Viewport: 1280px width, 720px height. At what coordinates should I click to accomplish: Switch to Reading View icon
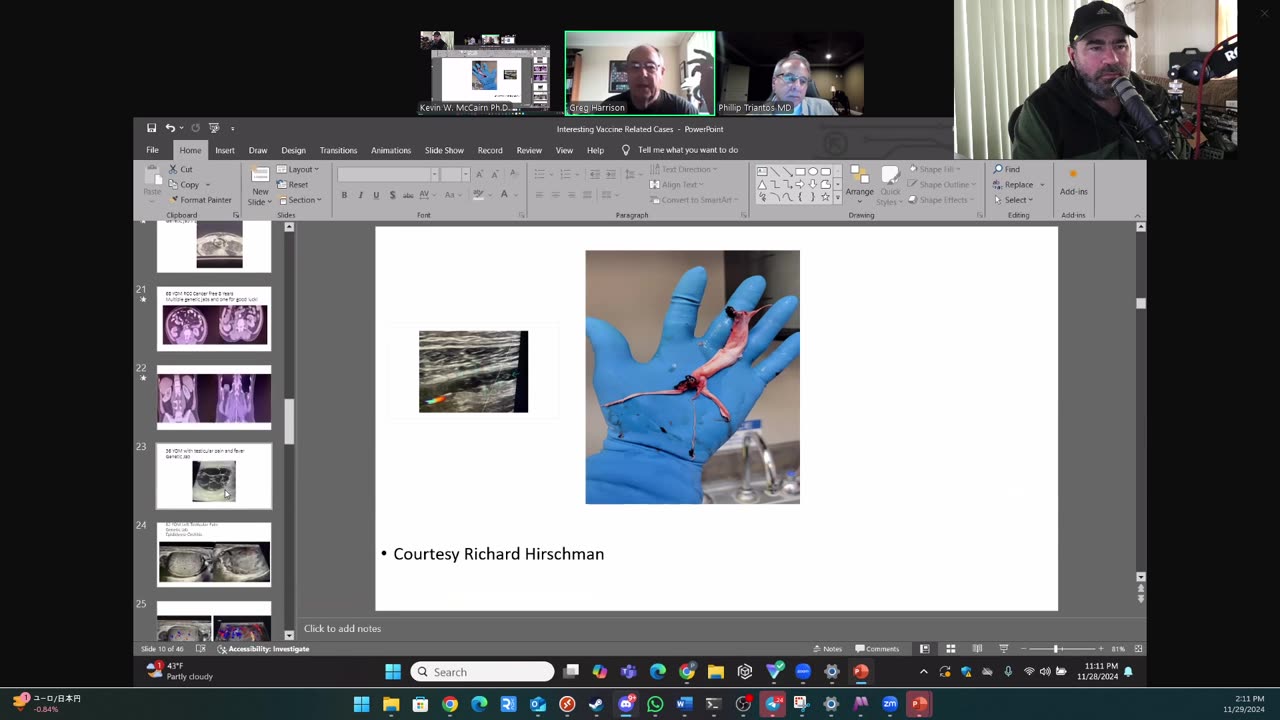click(x=977, y=649)
